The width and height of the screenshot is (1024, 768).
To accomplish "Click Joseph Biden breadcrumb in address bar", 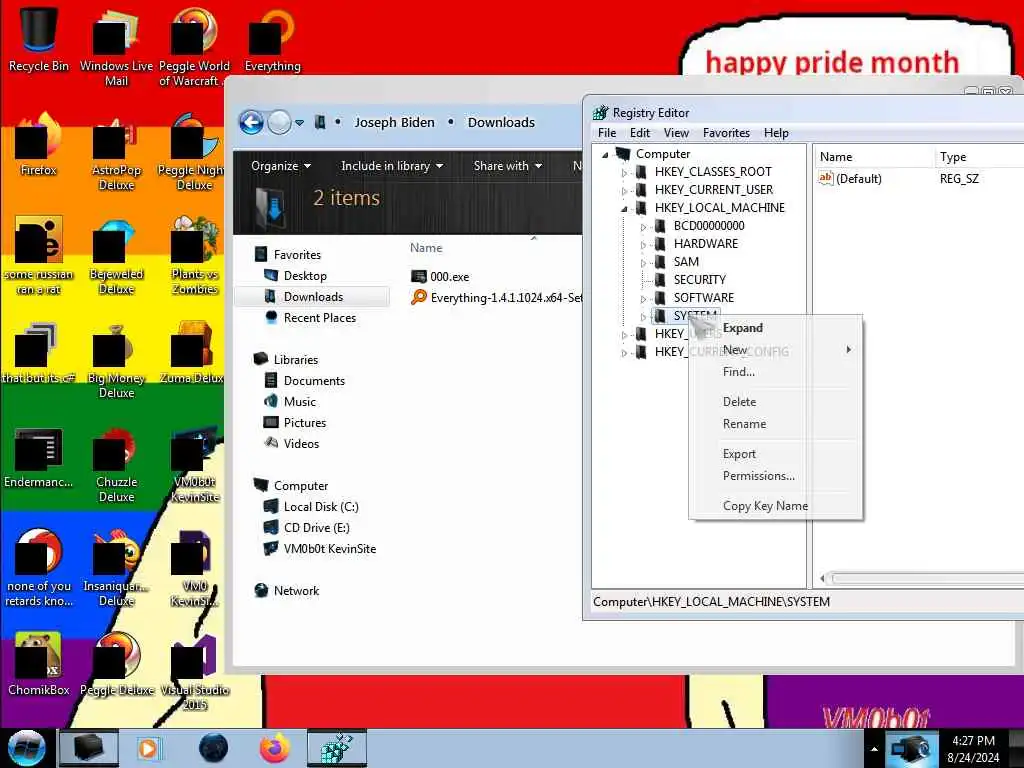I will coord(394,122).
